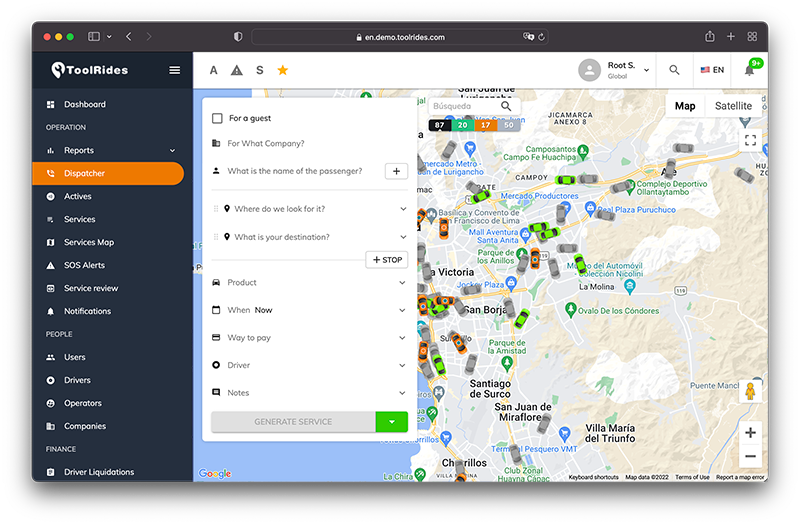Open Reports in the sidebar
Viewport: 800px width, 524px height.
(79, 150)
